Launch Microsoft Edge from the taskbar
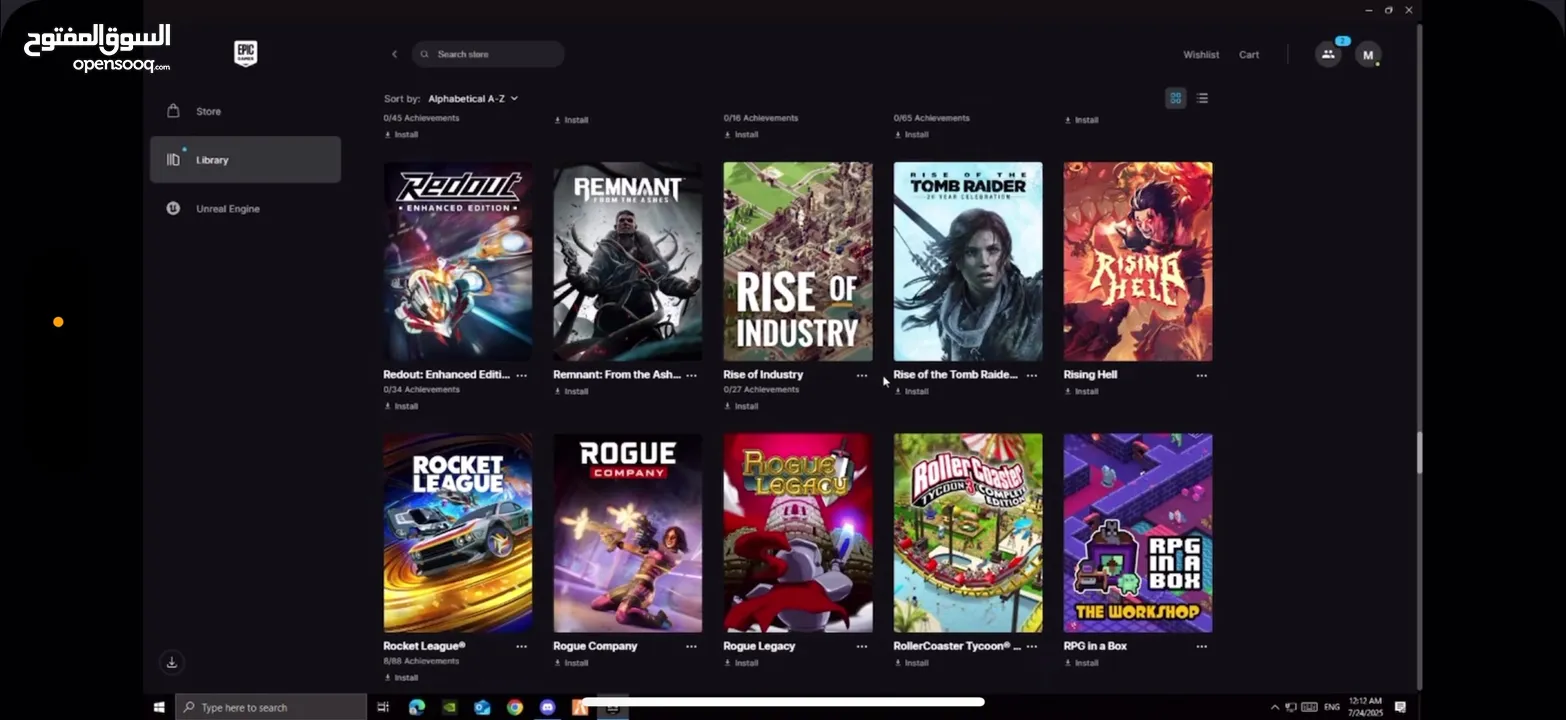 pyautogui.click(x=417, y=707)
